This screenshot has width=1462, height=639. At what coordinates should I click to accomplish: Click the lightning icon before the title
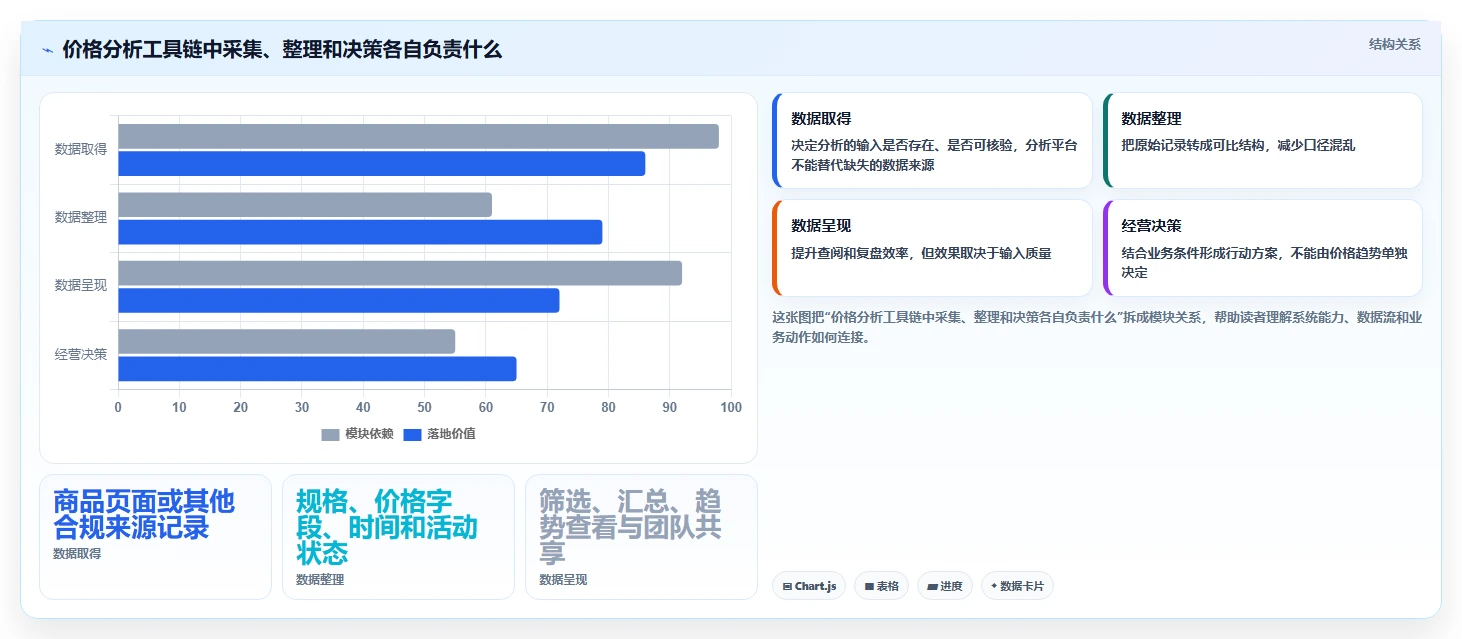point(47,50)
